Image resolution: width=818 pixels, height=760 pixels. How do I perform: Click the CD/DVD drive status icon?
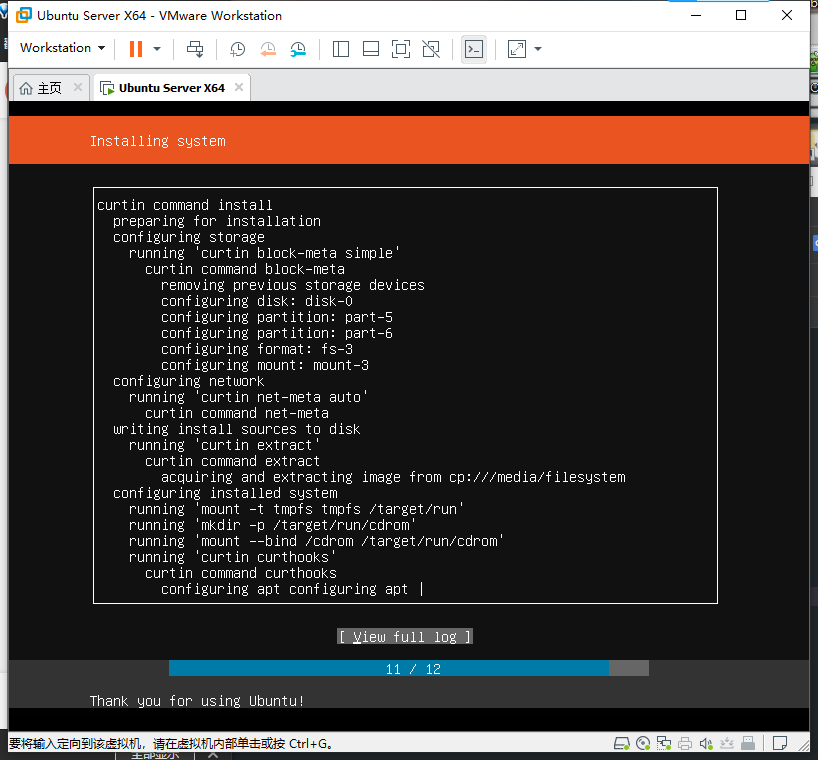tap(643, 743)
